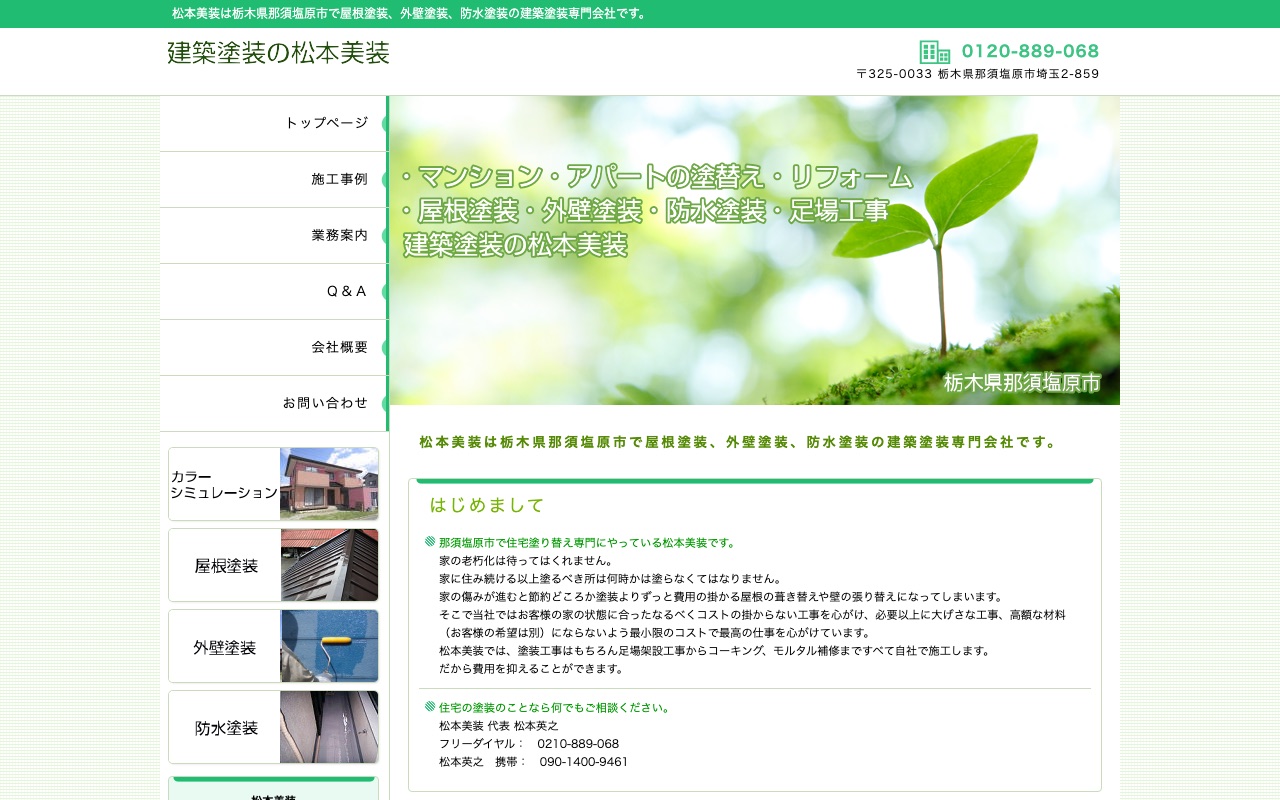The image size is (1280, 800).
Task: Click the roof photo on 屋根塗装 banner
Action: pyautogui.click(x=329, y=565)
